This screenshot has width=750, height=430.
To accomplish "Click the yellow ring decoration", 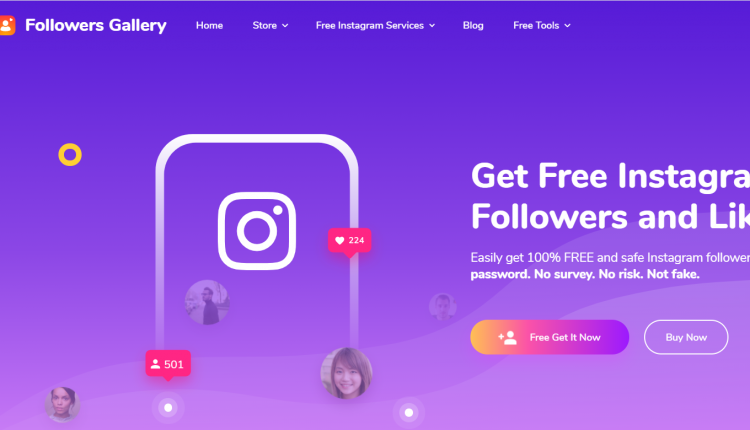I will pos(70,154).
